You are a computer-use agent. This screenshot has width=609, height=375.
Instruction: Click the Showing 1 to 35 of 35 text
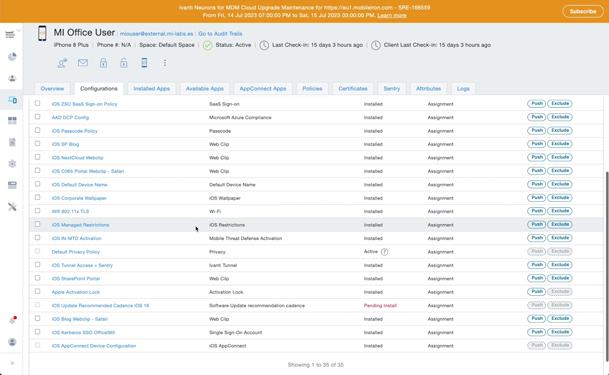point(315,365)
